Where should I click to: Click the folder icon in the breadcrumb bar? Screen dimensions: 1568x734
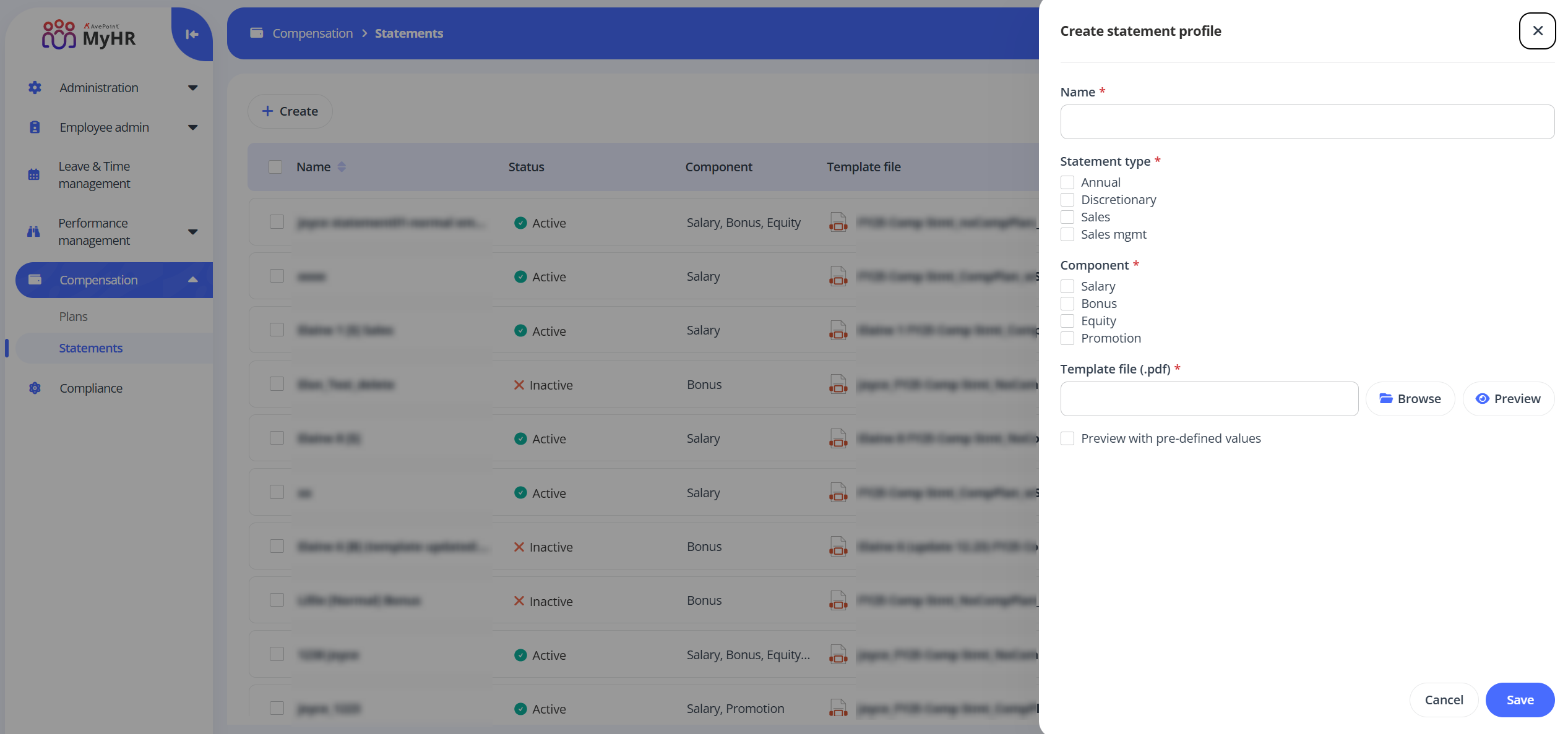(257, 33)
